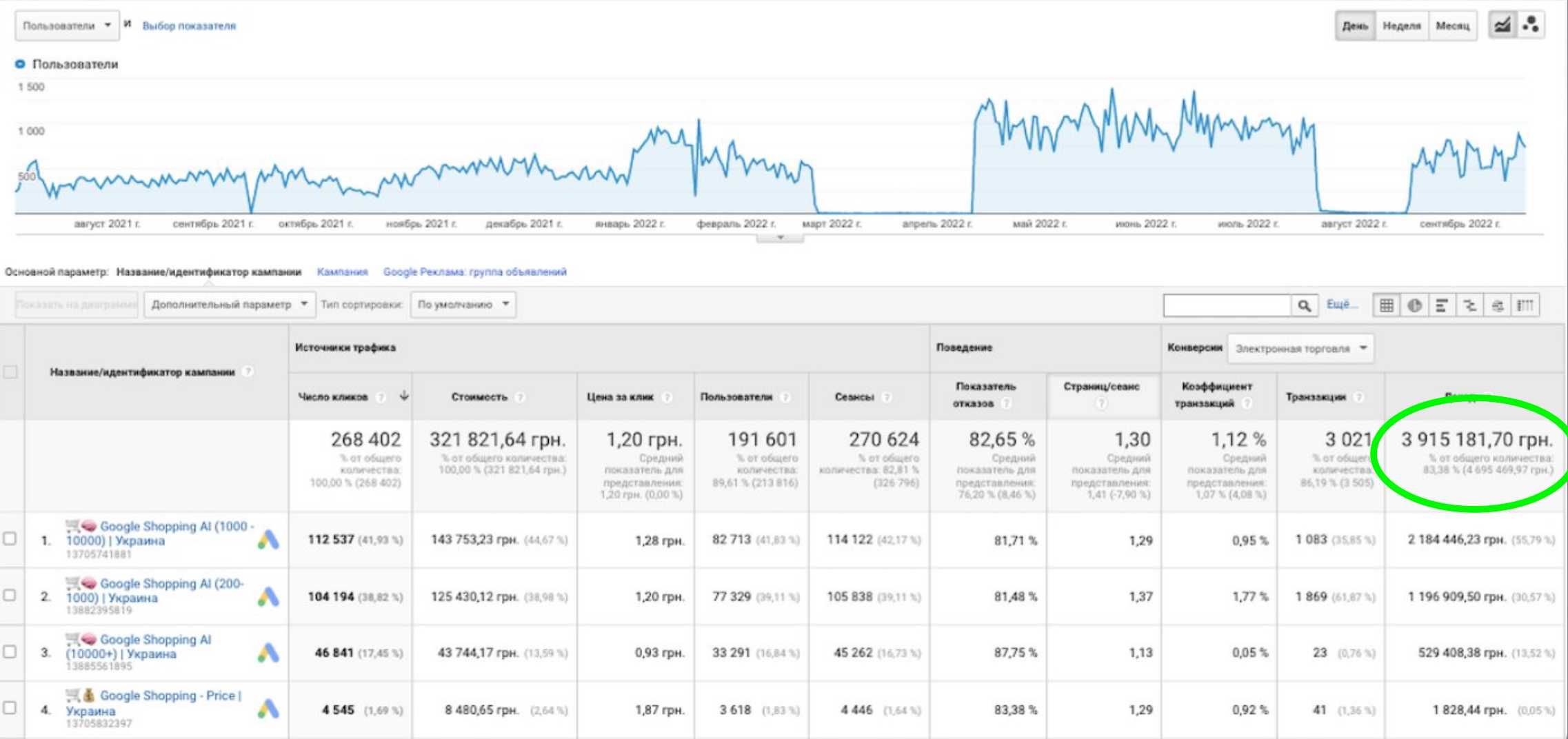Click help icon beside Коэффициент транзакций
The image size is (1568, 739).
[x=1247, y=403]
